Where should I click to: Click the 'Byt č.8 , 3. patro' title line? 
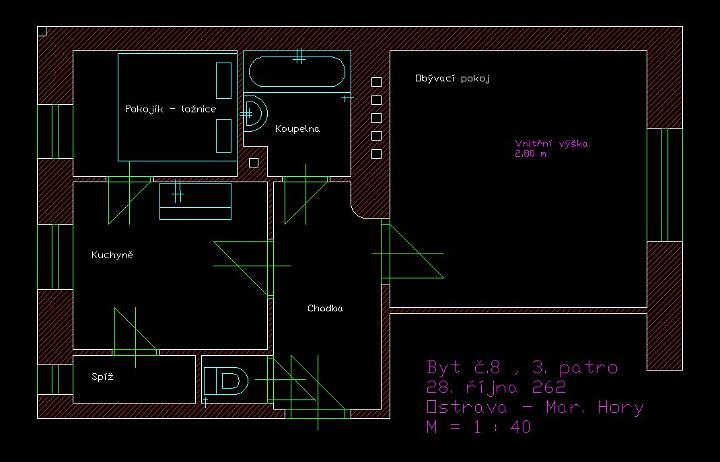pos(522,367)
